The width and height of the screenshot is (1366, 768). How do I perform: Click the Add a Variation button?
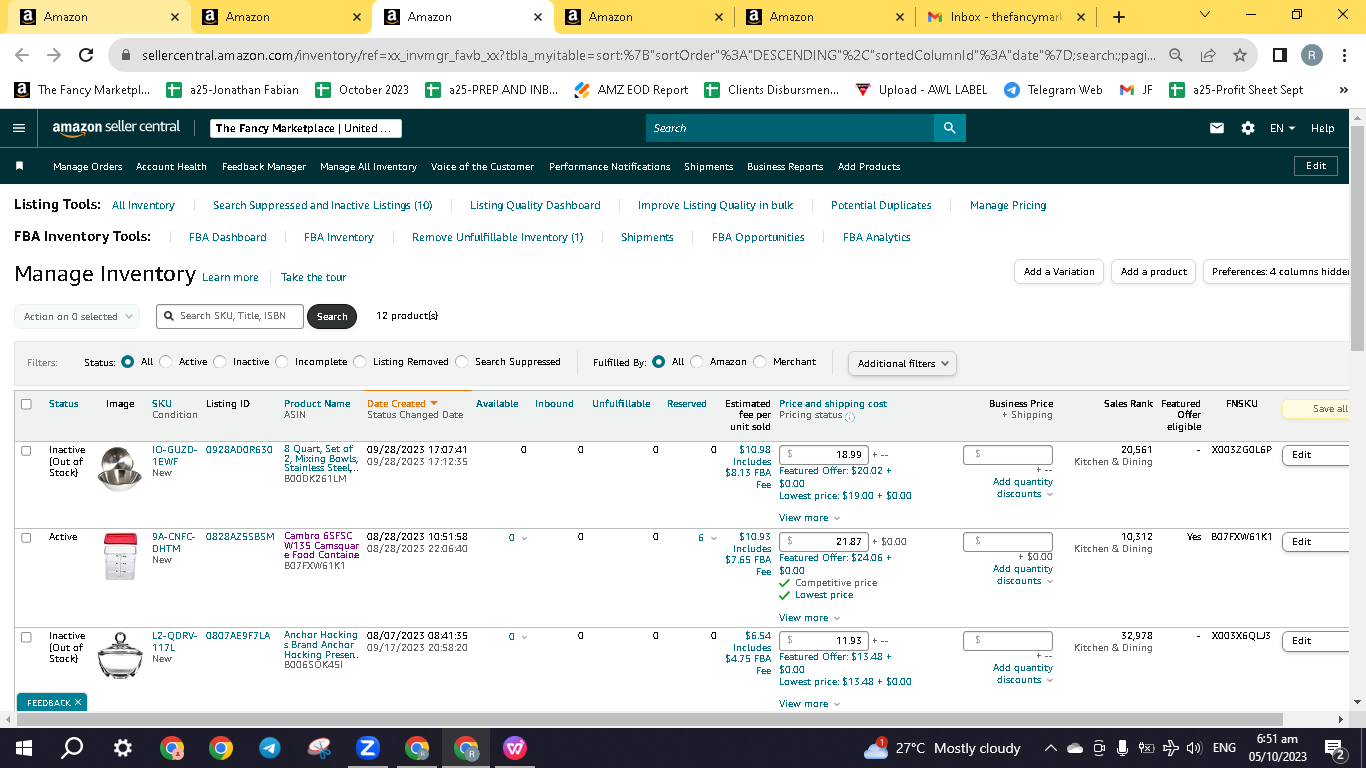point(1058,271)
